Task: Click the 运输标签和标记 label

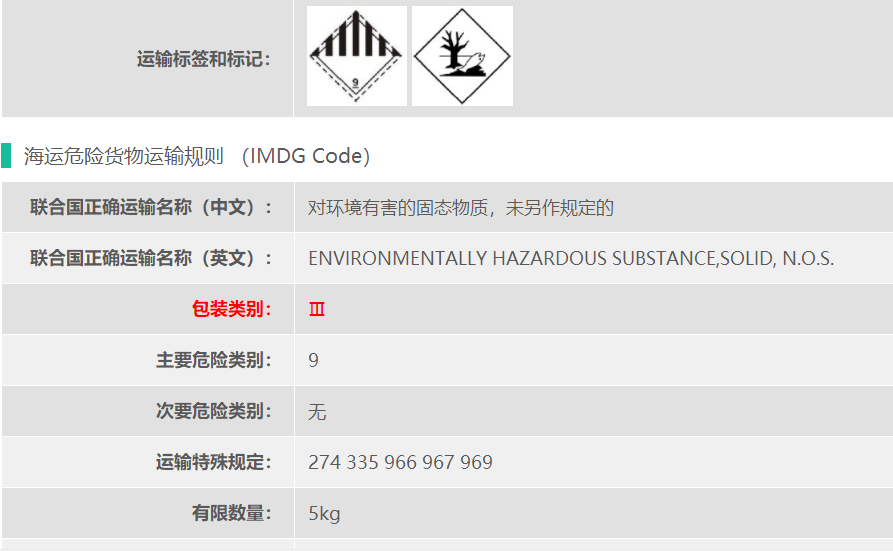Action: 204,60
